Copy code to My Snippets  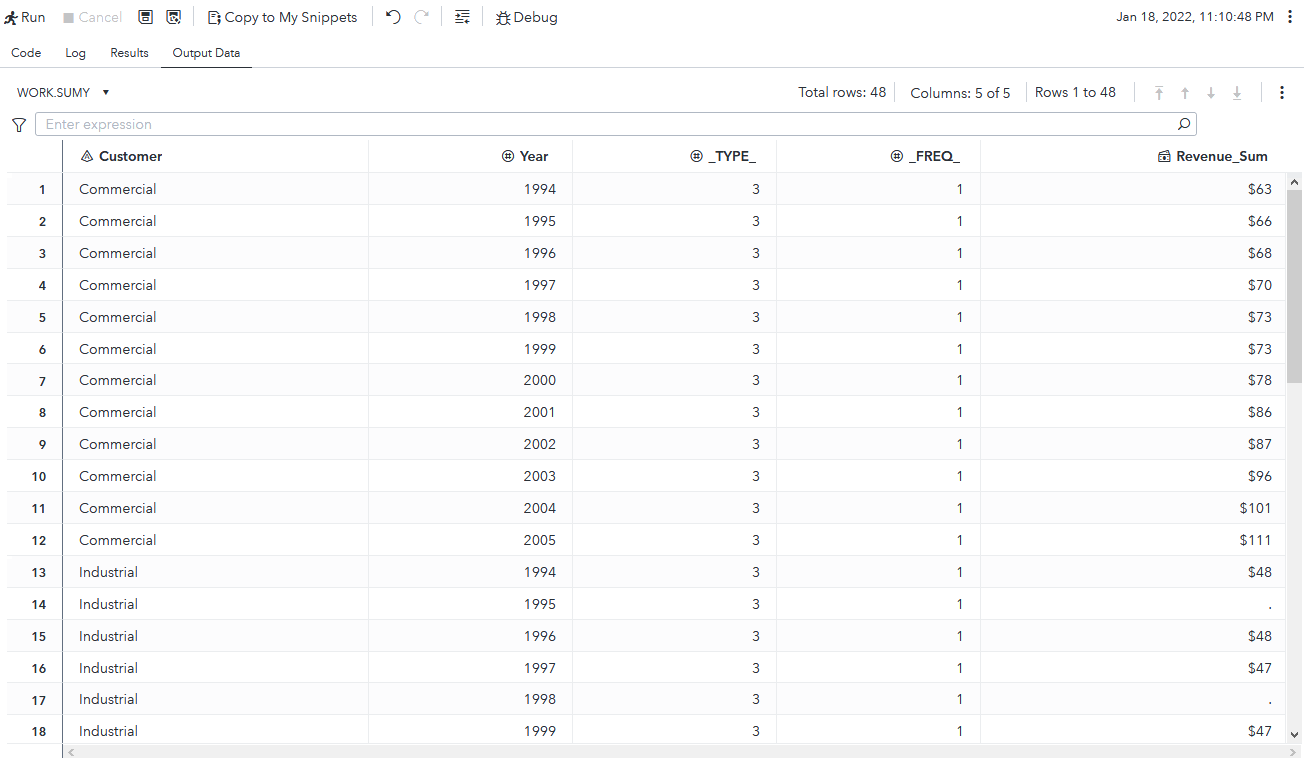click(282, 16)
